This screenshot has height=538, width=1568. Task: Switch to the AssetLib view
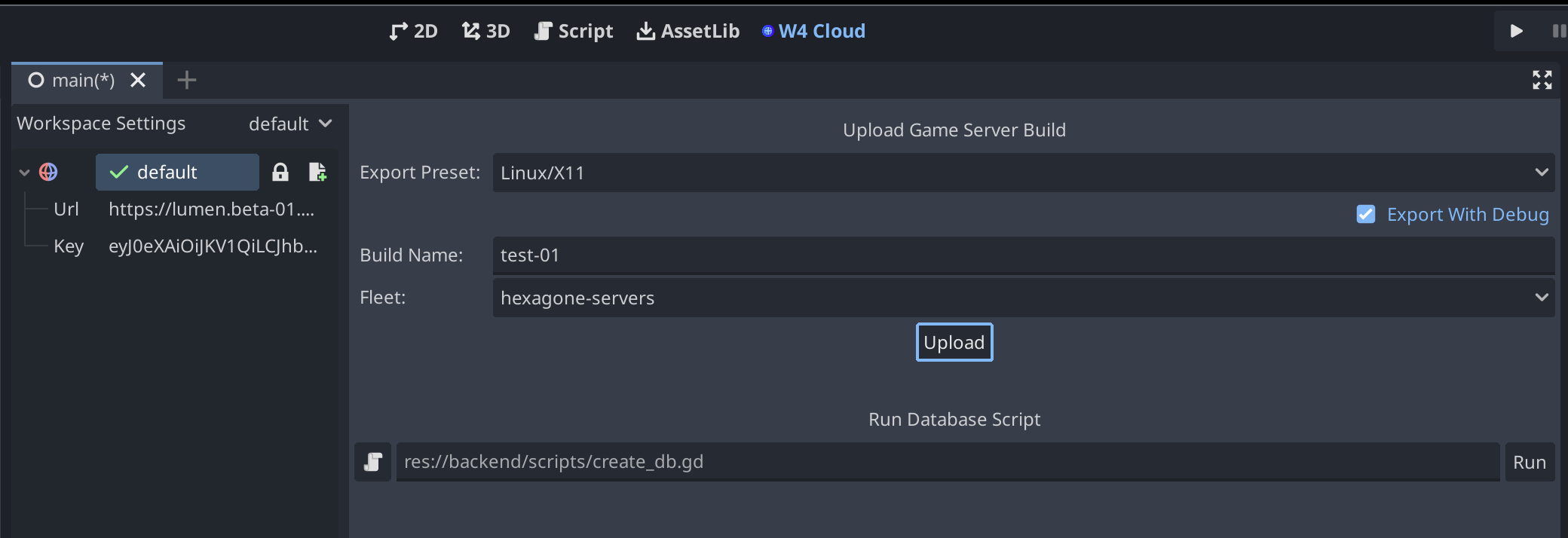coord(688,31)
